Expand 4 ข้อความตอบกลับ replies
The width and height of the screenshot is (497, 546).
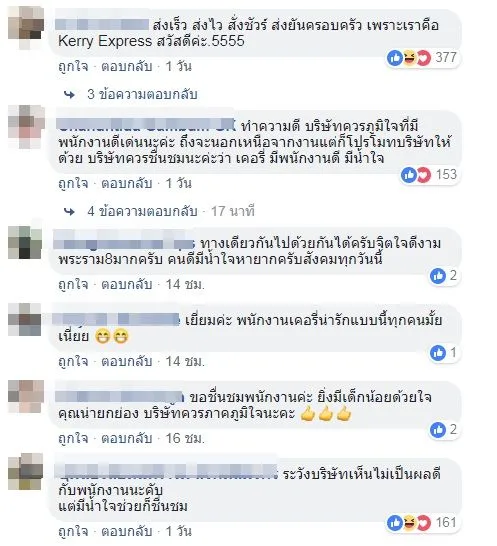point(142,211)
